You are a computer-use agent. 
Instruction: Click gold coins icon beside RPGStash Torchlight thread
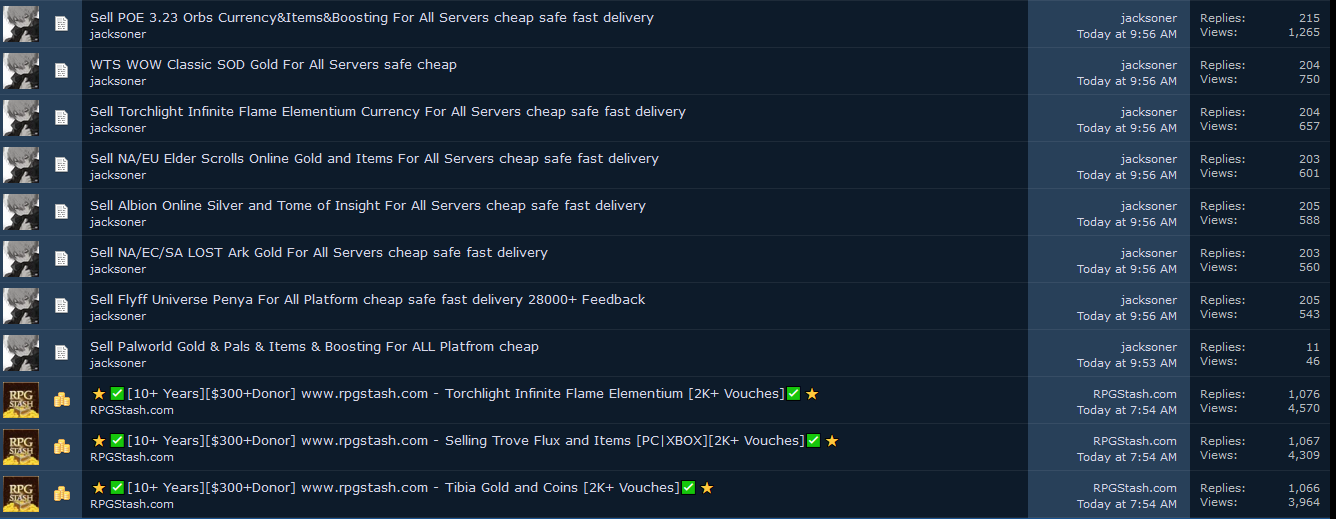point(62,400)
